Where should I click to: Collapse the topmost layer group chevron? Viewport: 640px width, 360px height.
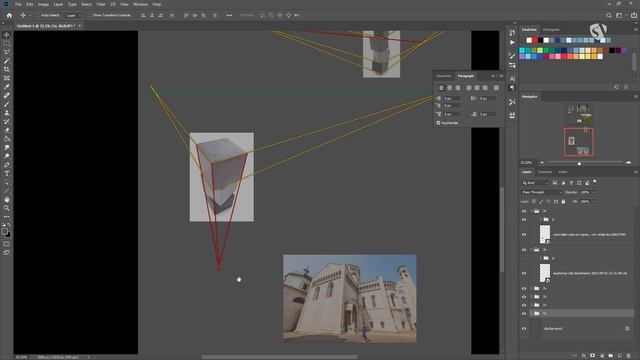(x=531, y=211)
